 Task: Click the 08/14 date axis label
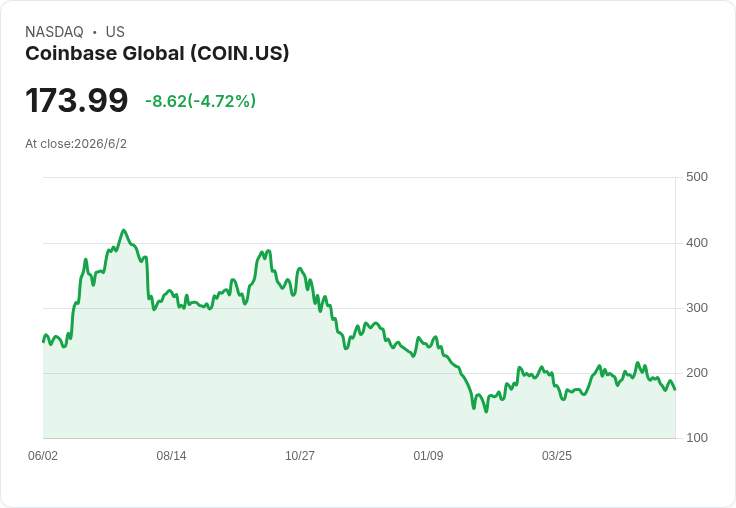(171, 456)
